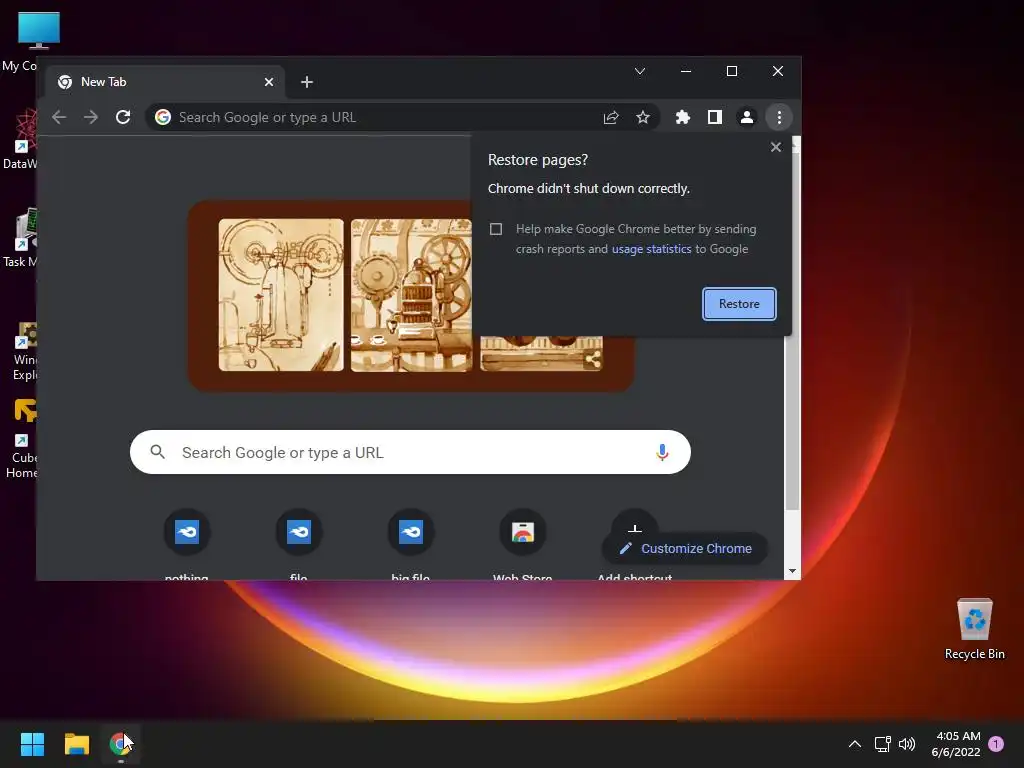Viewport: 1024px width, 768px height.
Task: Click Chrome icon in taskbar
Action: pos(120,744)
